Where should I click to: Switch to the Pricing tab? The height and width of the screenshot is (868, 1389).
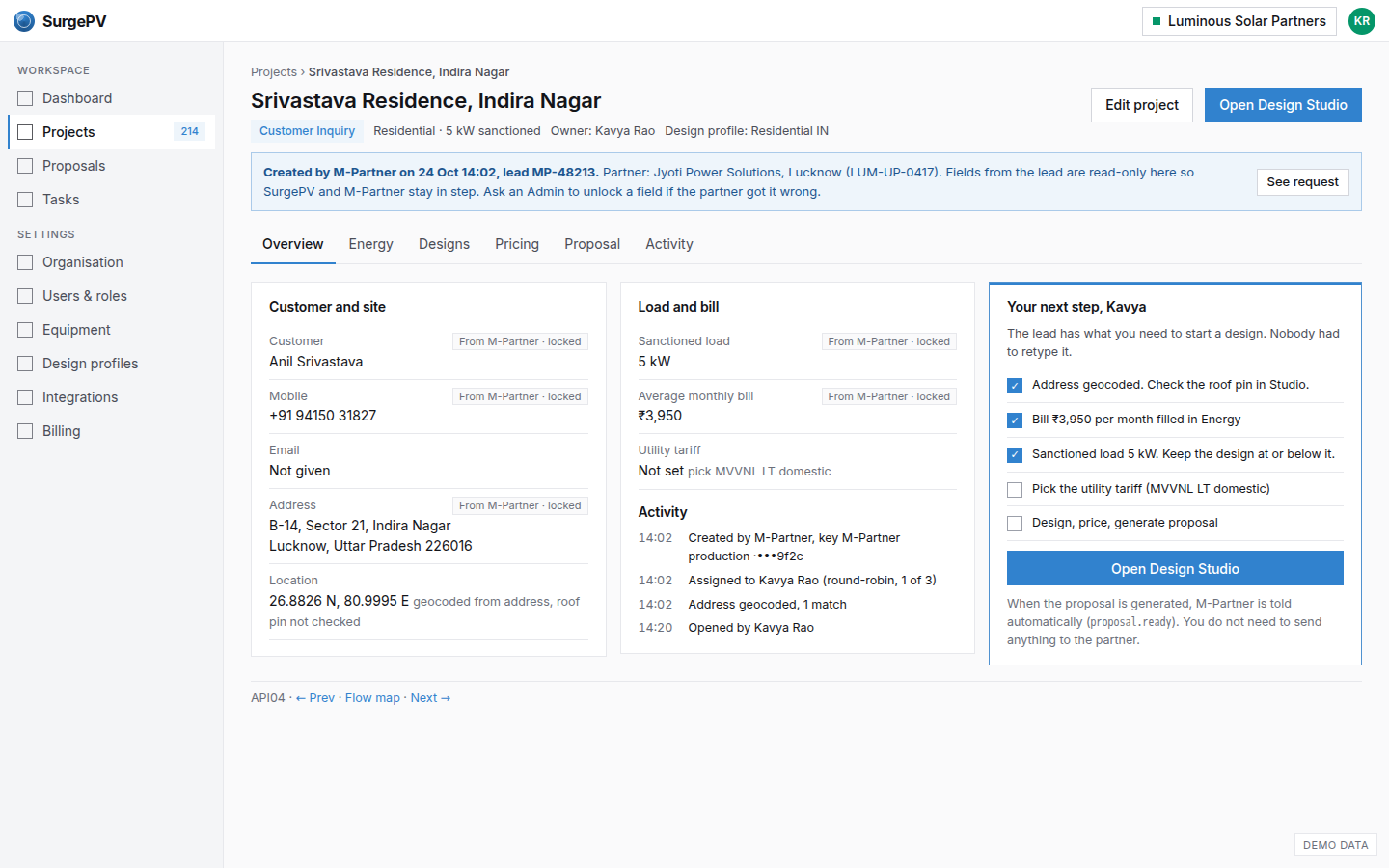coord(517,244)
